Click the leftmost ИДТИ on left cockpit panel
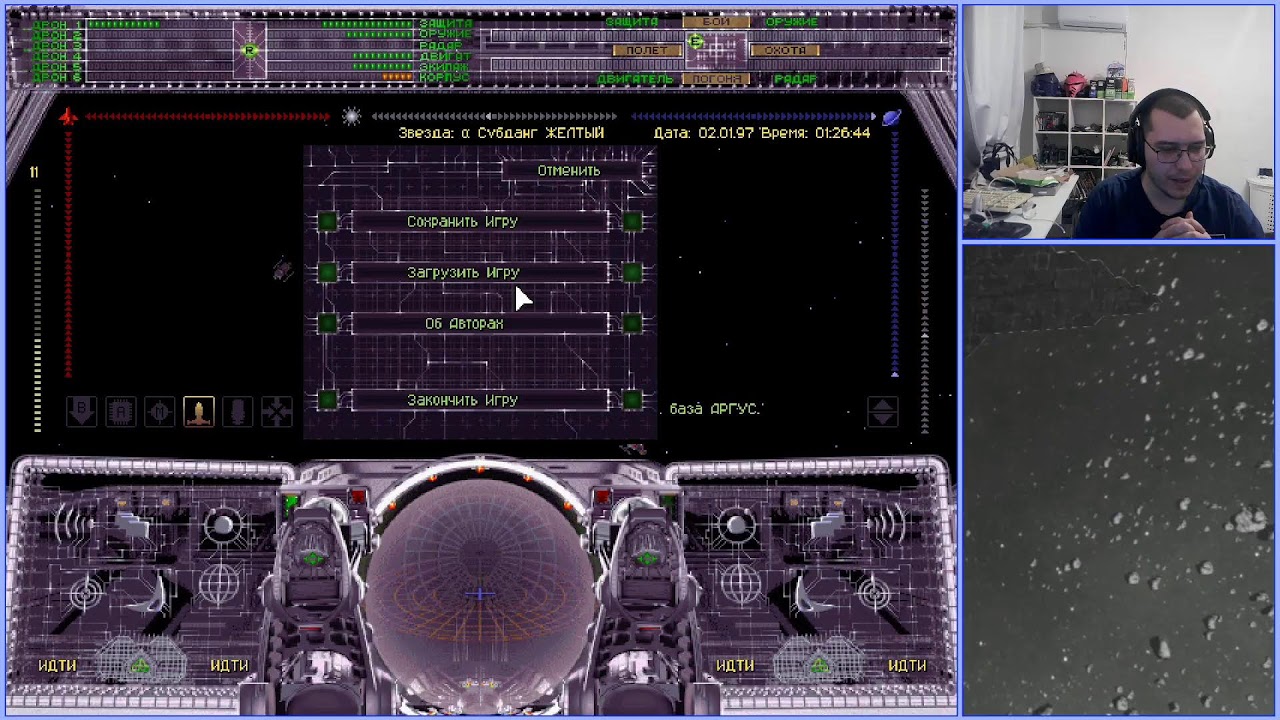The height and width of the screenshot is (720, 1280). [x=57, y=665]
